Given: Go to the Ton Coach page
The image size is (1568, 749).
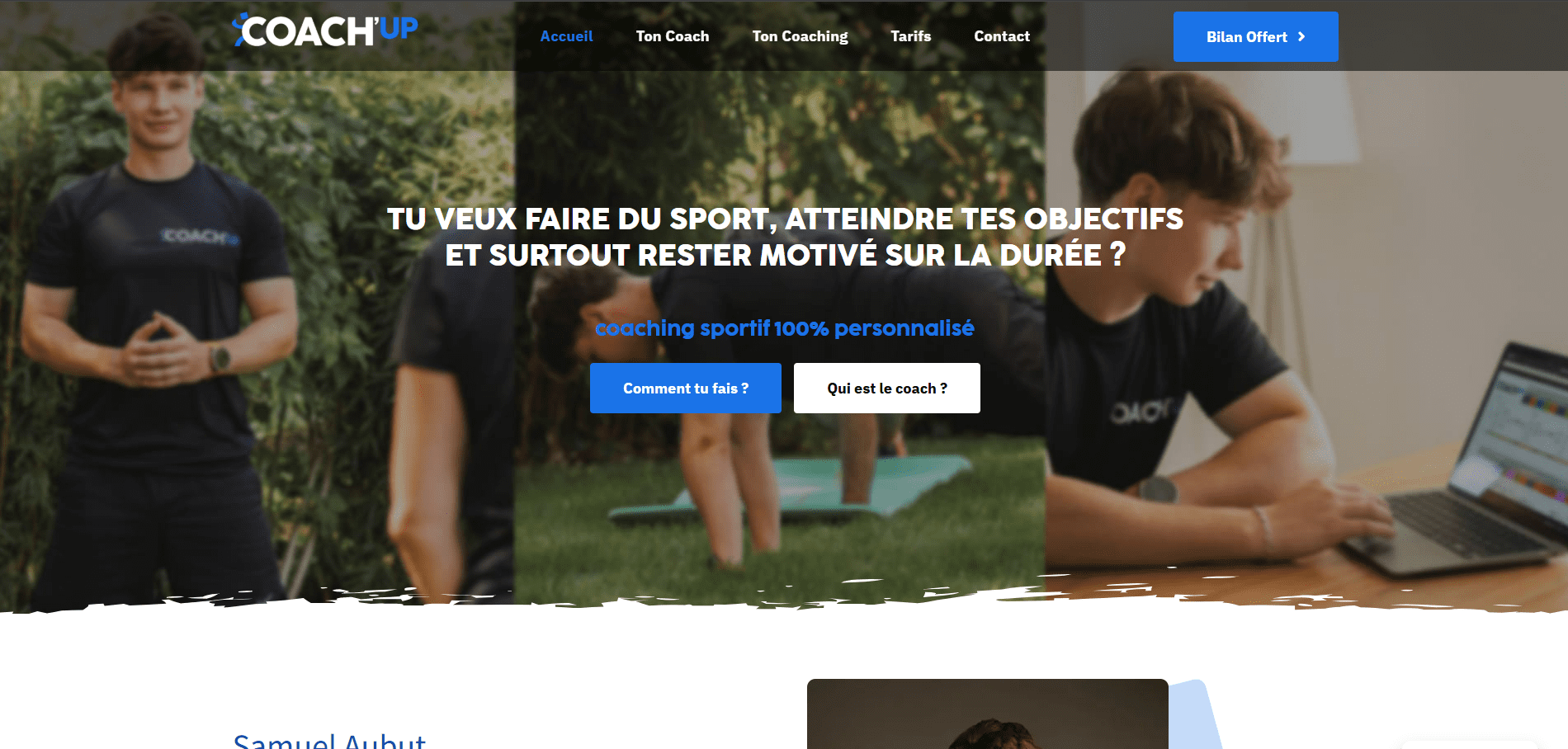Looking at the screenshot, I should tap(672, 36).
